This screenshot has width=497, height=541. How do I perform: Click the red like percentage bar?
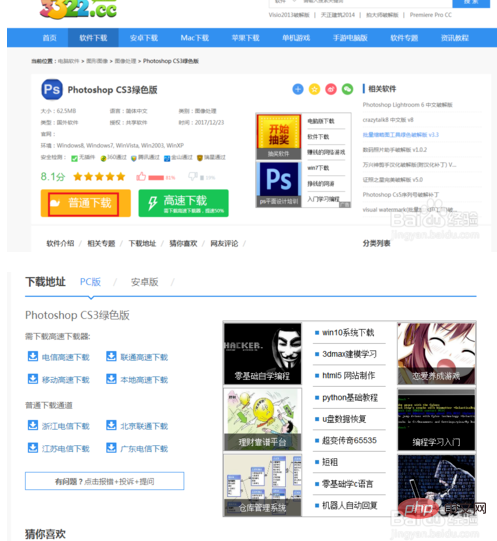[x=156, y=178]
